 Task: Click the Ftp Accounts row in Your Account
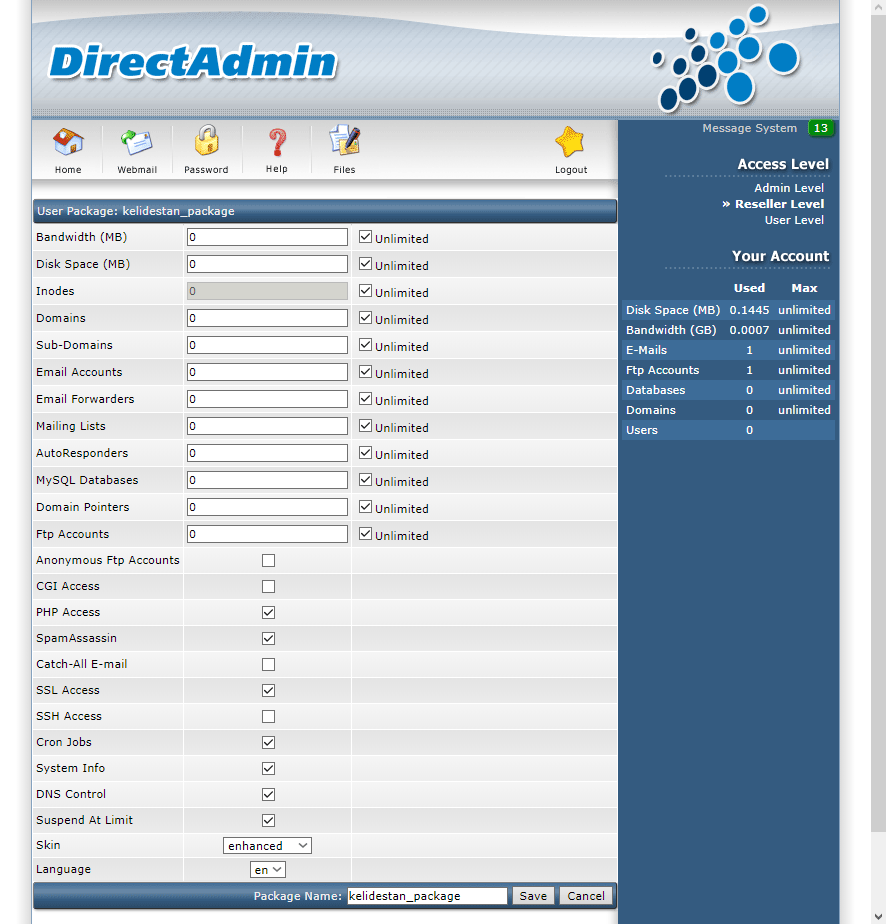coord(728,370)
